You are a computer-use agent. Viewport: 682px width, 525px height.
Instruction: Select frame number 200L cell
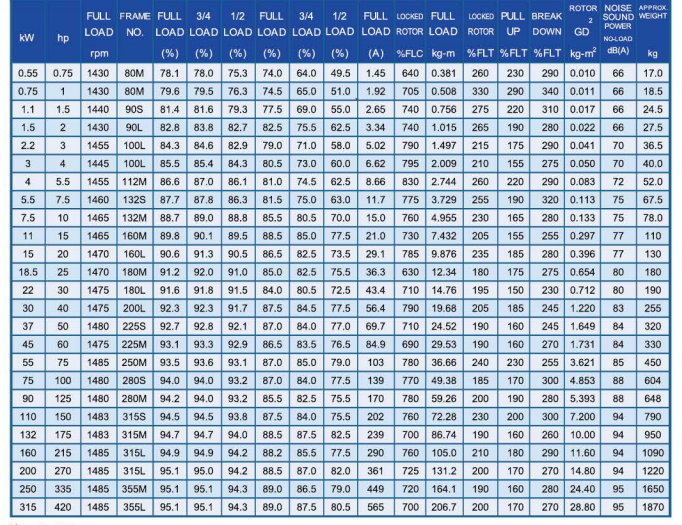point(134,308)
